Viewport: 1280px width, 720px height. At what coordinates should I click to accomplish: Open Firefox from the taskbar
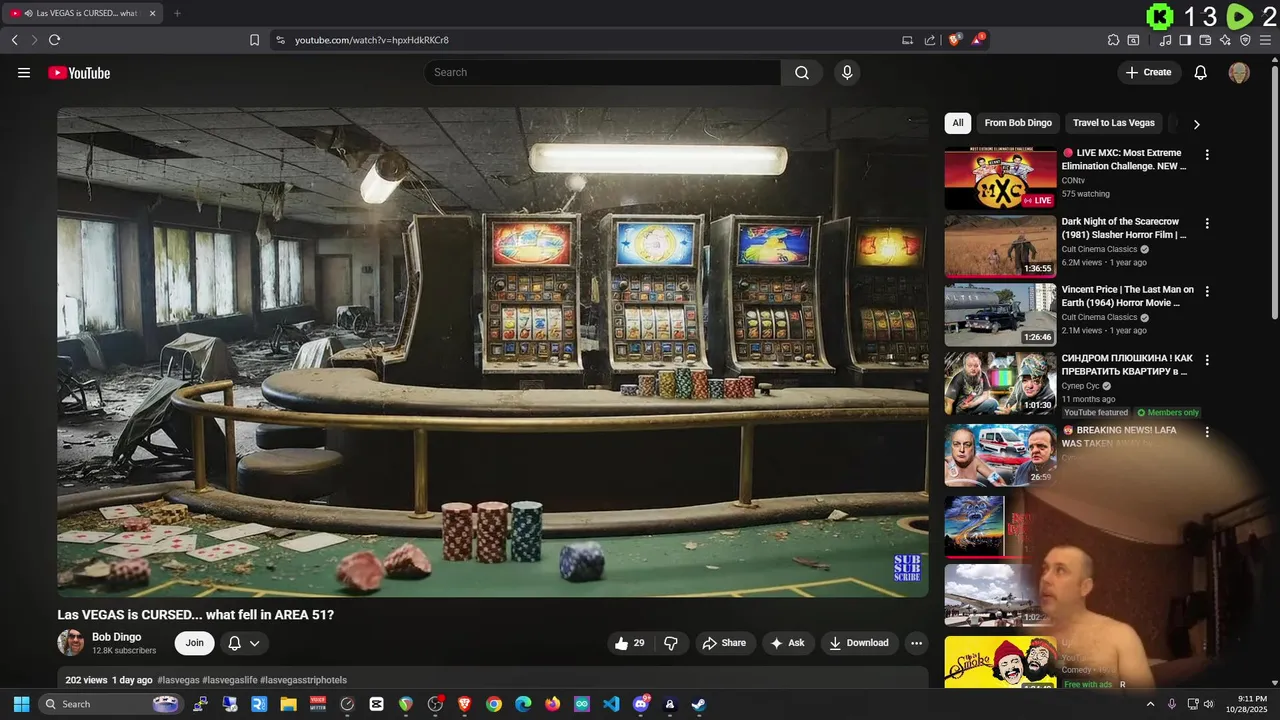point(552,704)
